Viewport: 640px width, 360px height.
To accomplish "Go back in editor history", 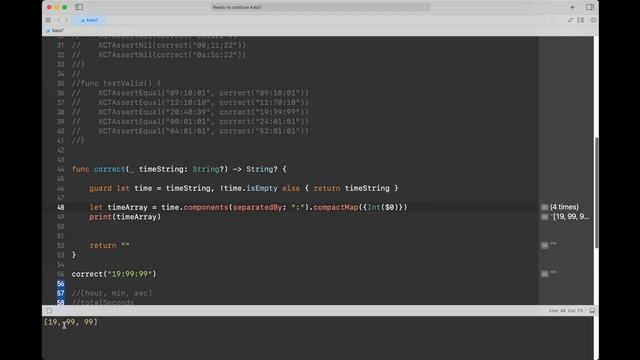I will pos(59,20).
